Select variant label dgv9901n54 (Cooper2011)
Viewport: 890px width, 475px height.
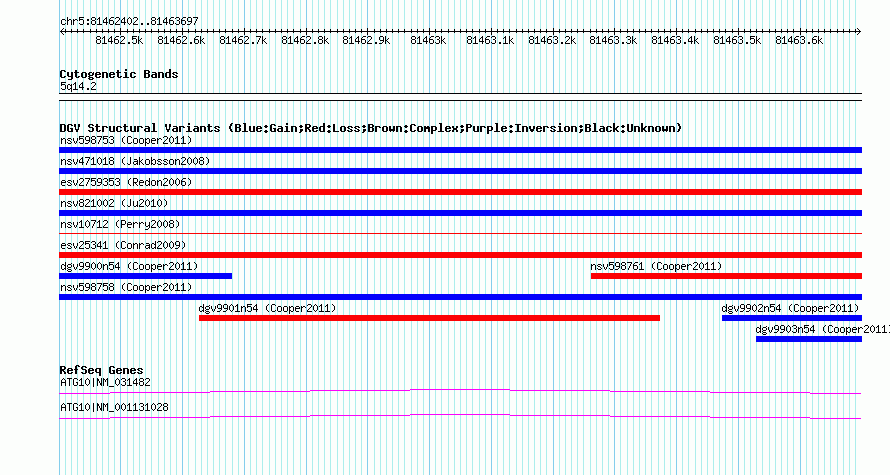coord(267,308)
